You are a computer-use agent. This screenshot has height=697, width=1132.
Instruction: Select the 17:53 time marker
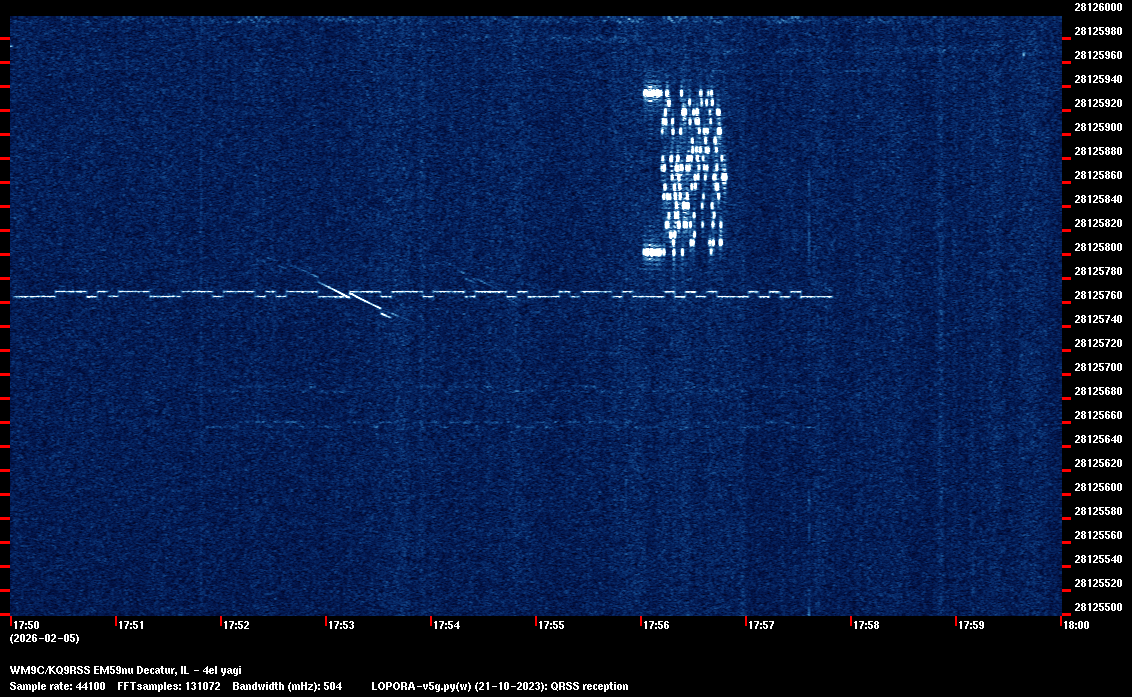(341, 626)
